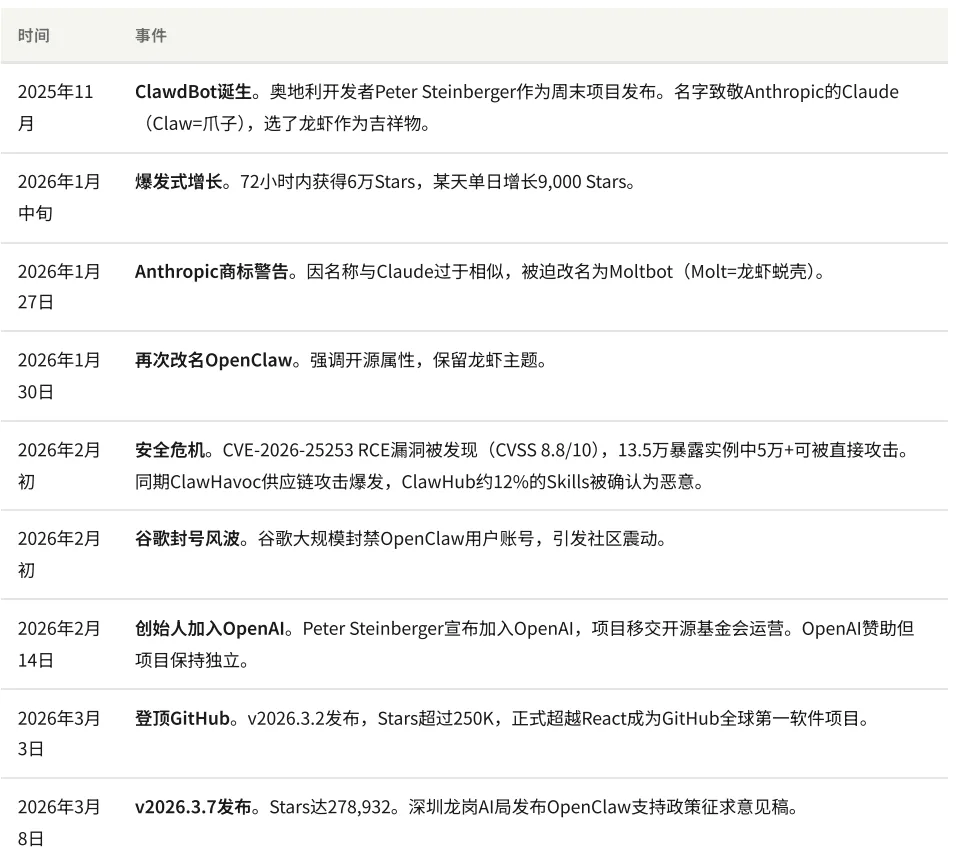
Task: Click the text 某天单日增长9,000 Stars
Action: pyautogui.click(x=529, y=182)
